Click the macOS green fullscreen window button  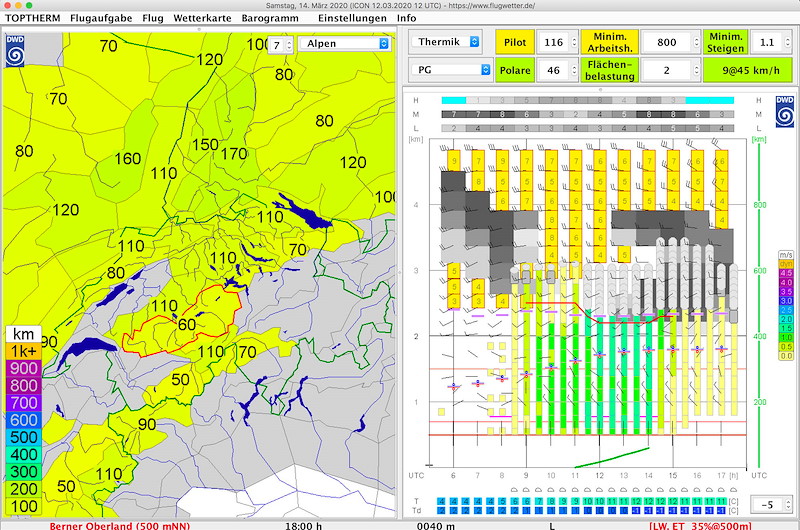(x=29, y=5)
